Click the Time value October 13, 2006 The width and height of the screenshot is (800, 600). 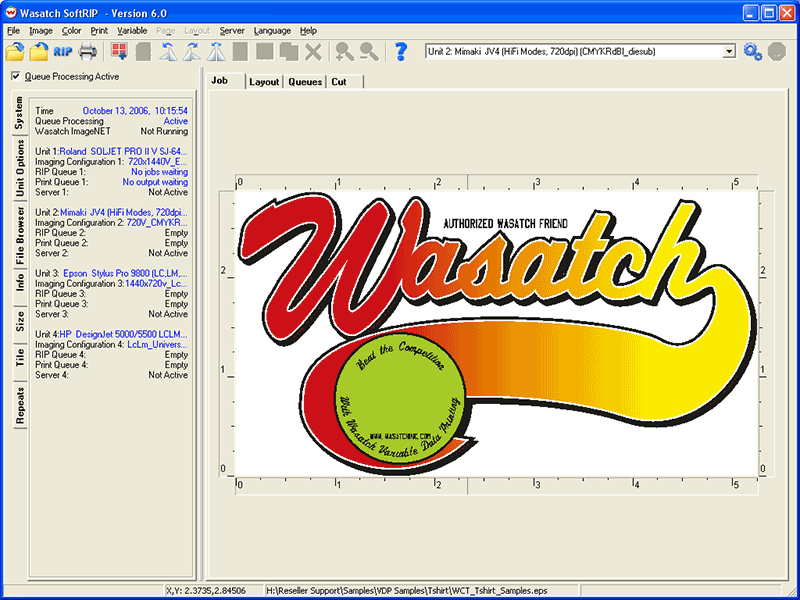click(135, 111)
